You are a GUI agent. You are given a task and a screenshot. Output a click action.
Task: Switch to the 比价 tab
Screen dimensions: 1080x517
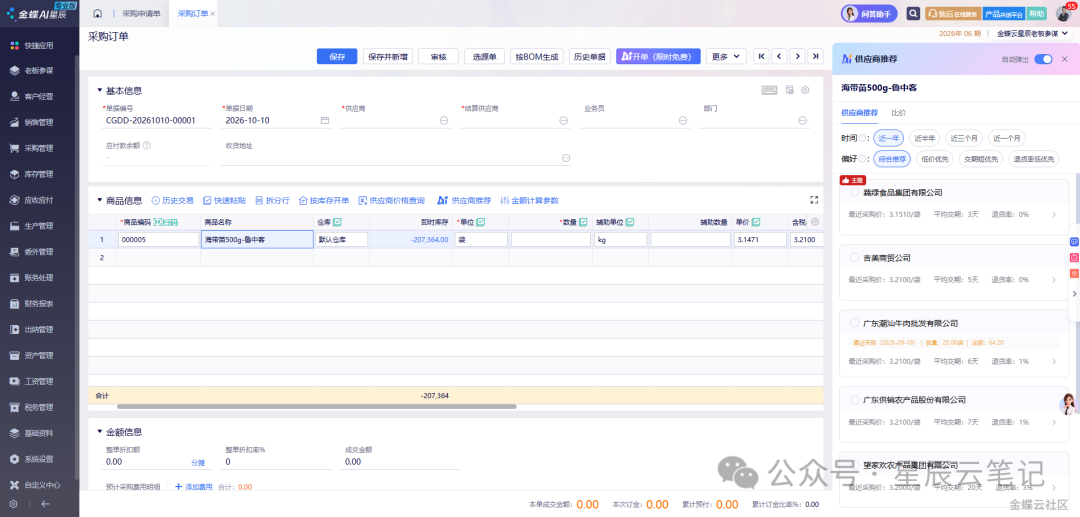click(x=899, y=112)
